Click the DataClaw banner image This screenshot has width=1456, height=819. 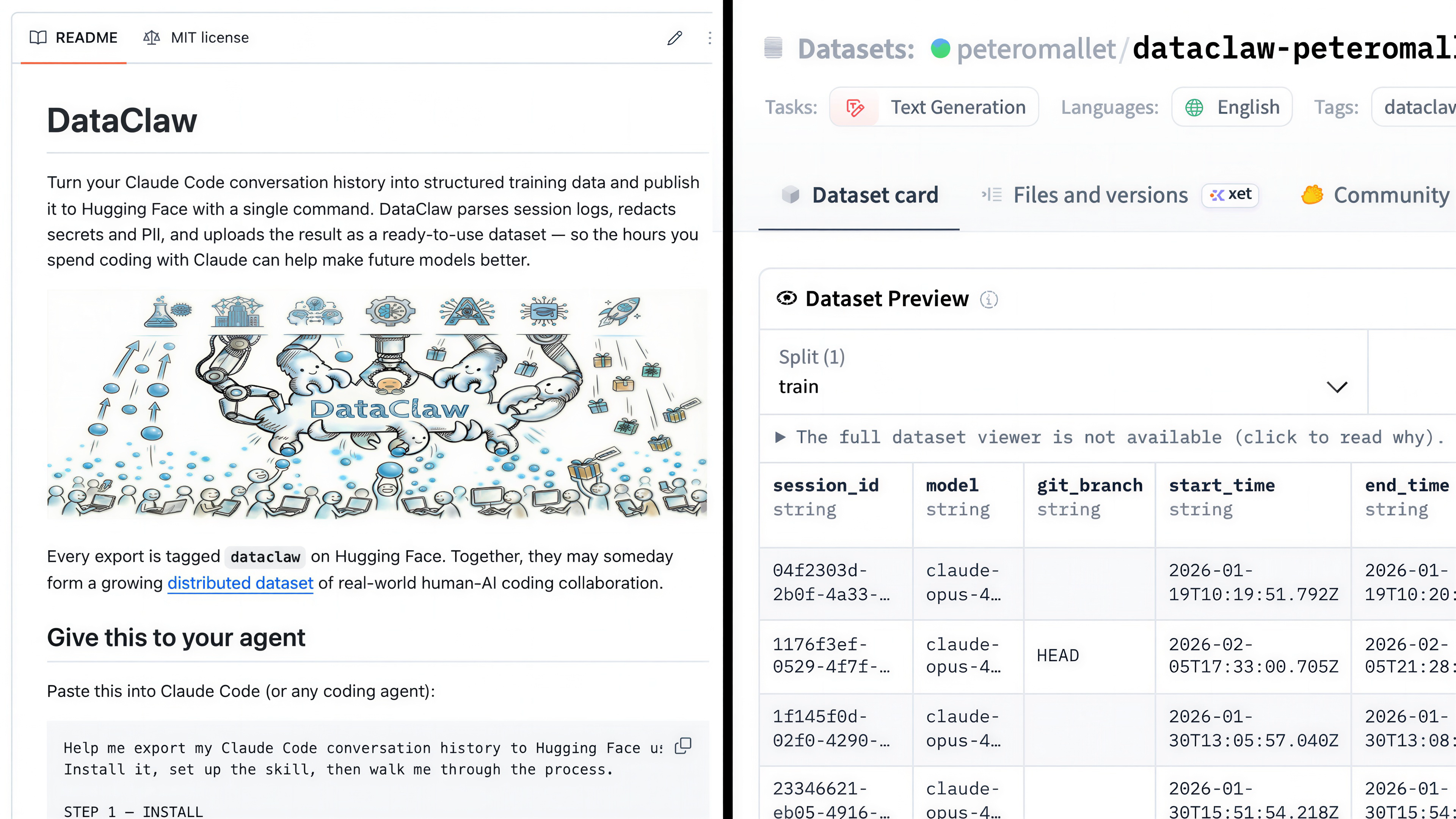377,404
